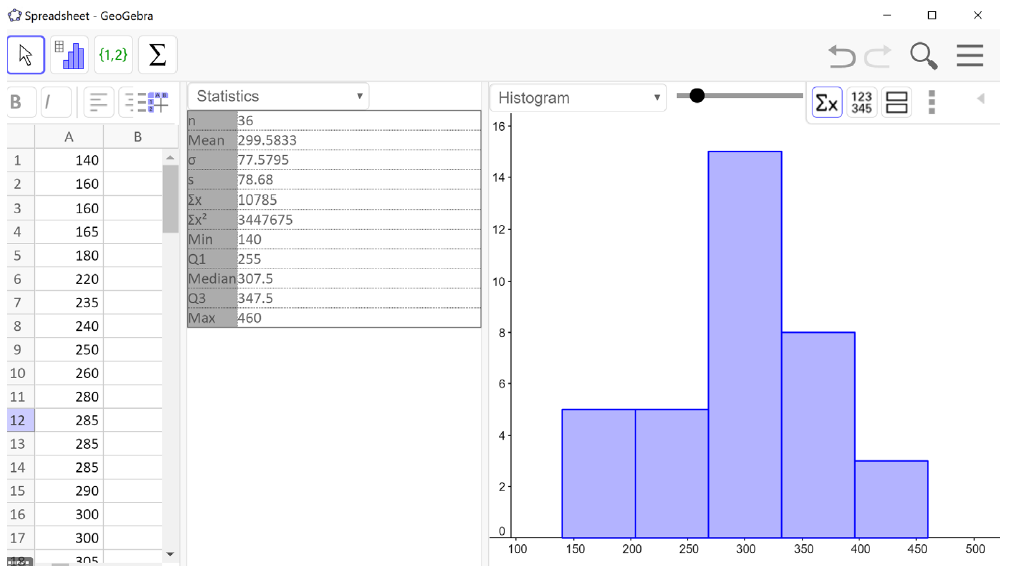Open the three-dots options menu
Viewport: 1009px width, 566px height.
click(x=931, y=102)
